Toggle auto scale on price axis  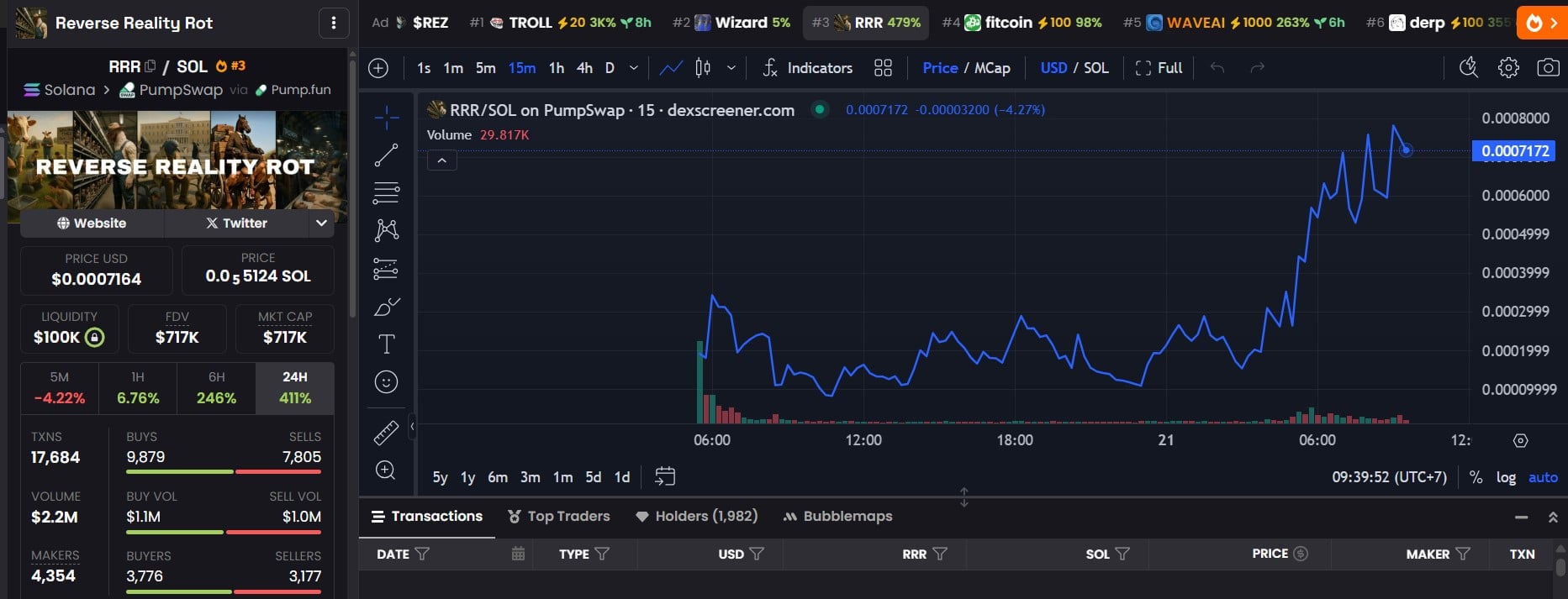pos(1543,477)
